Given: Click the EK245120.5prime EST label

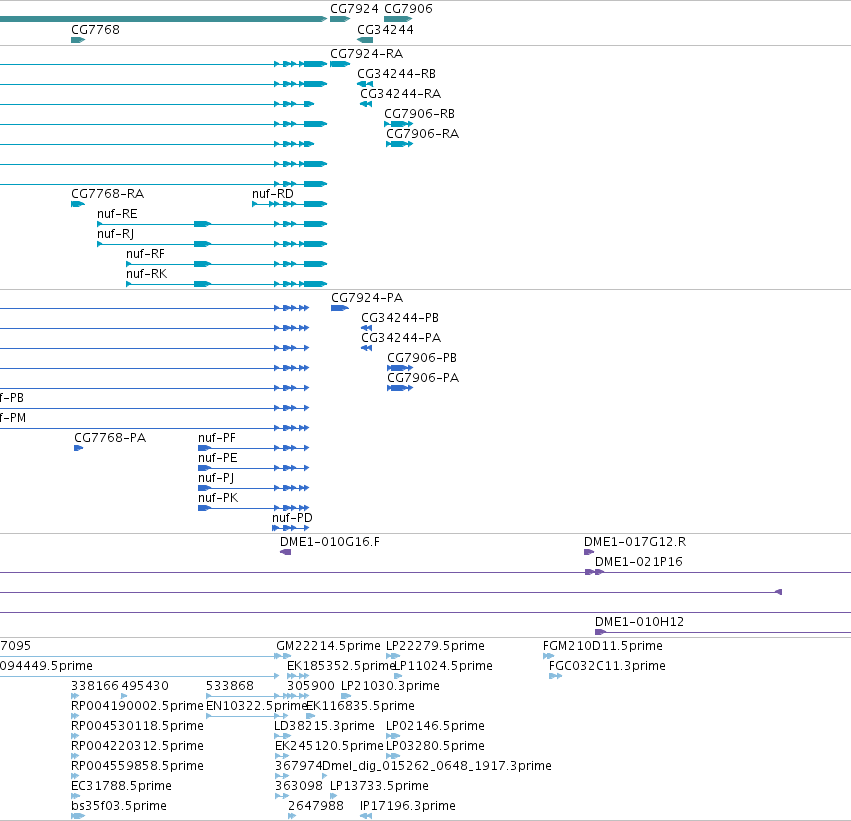Looking at the screenshot, I should (329, 747).
